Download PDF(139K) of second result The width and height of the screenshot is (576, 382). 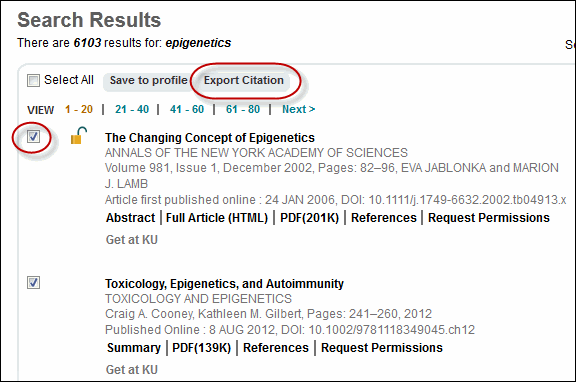tap(201, 348)
